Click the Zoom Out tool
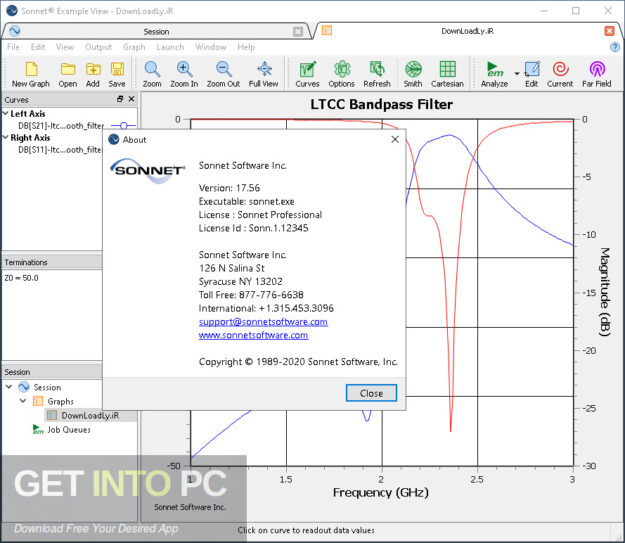 point(223,74)
